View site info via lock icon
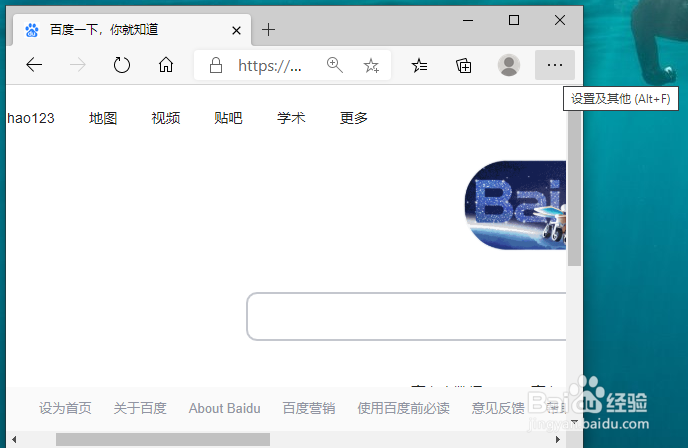Screen dimensions: 688x448 point(215,65)
